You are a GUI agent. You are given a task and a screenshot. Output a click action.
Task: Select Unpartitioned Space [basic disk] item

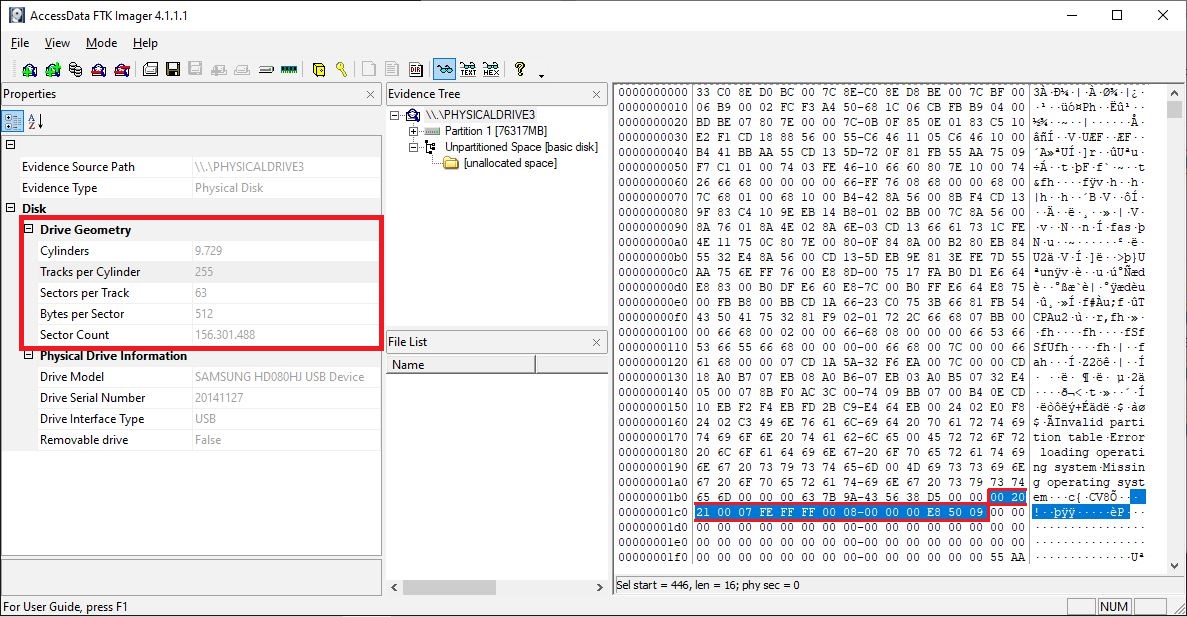(x=522, y=147)
